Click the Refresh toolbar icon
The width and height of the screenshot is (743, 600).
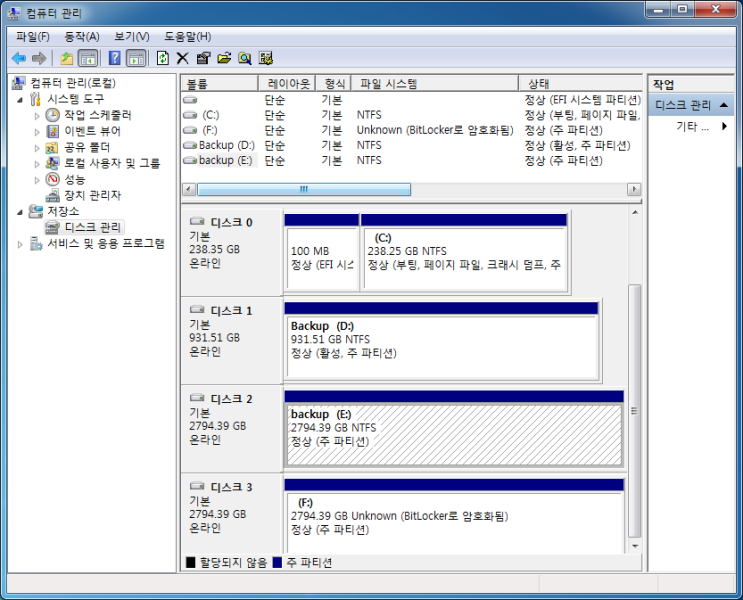click(x=163, y=58)
